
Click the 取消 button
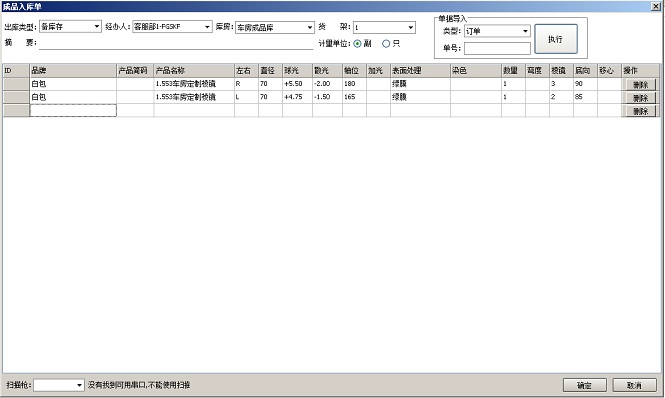(634, 385)
